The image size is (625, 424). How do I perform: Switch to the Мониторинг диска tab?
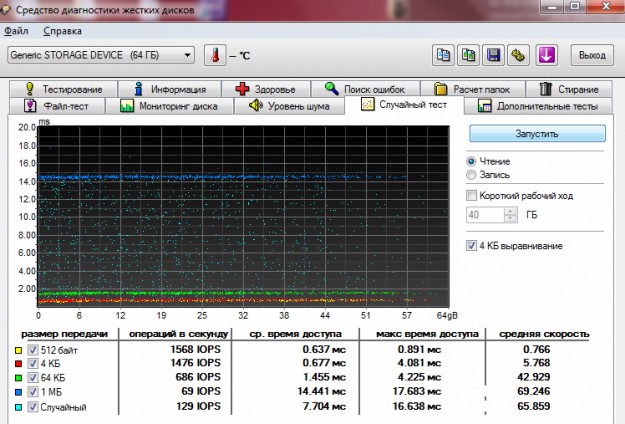point(169,106)
